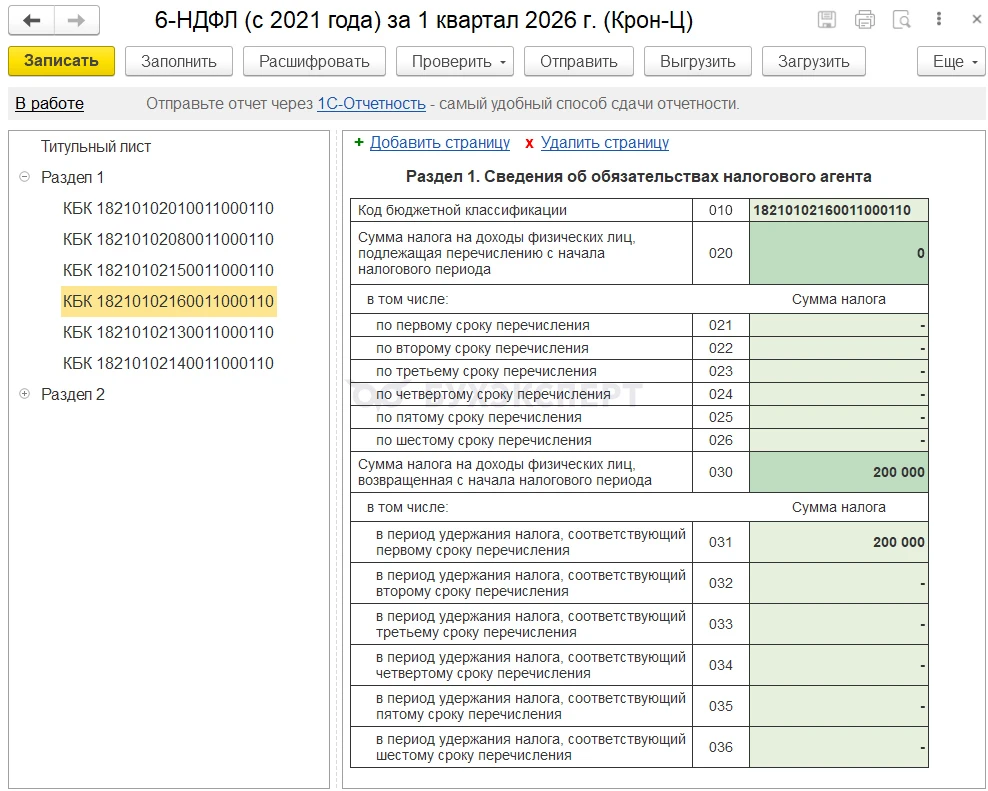Click the line 032 value cell

(839, 583)
